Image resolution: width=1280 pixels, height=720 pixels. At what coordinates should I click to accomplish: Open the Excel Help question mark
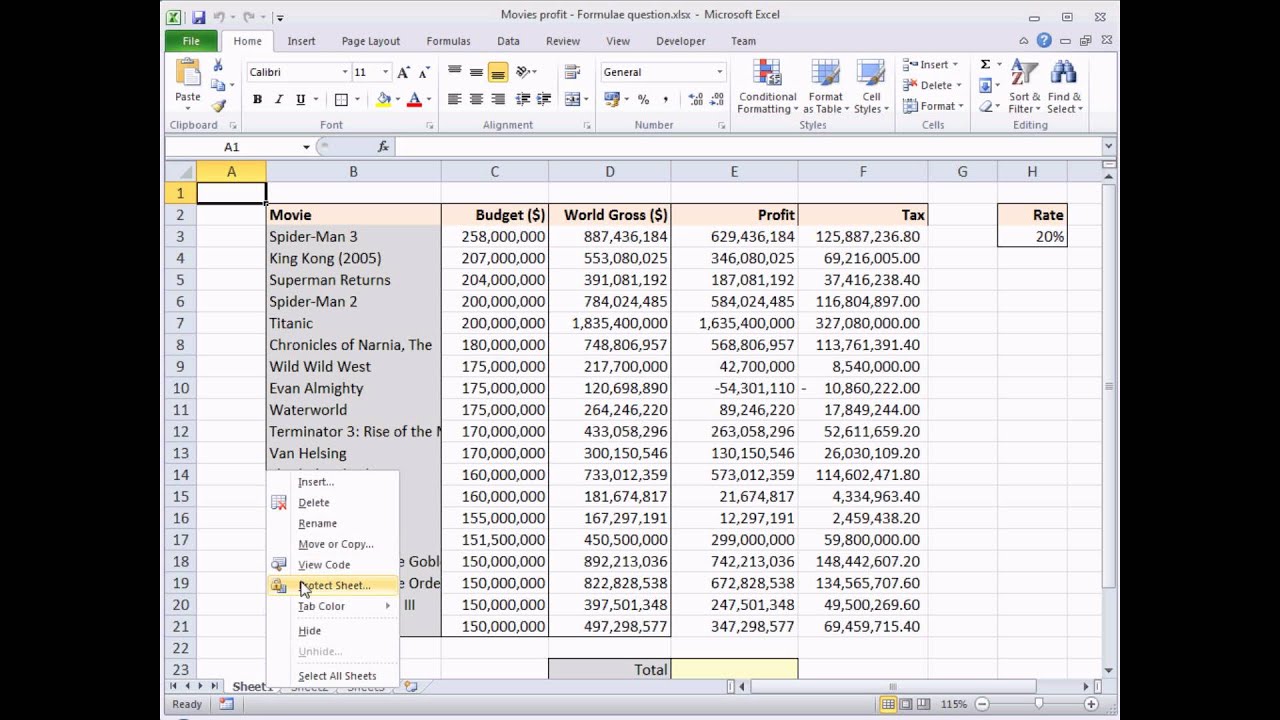coord(1044,41)
